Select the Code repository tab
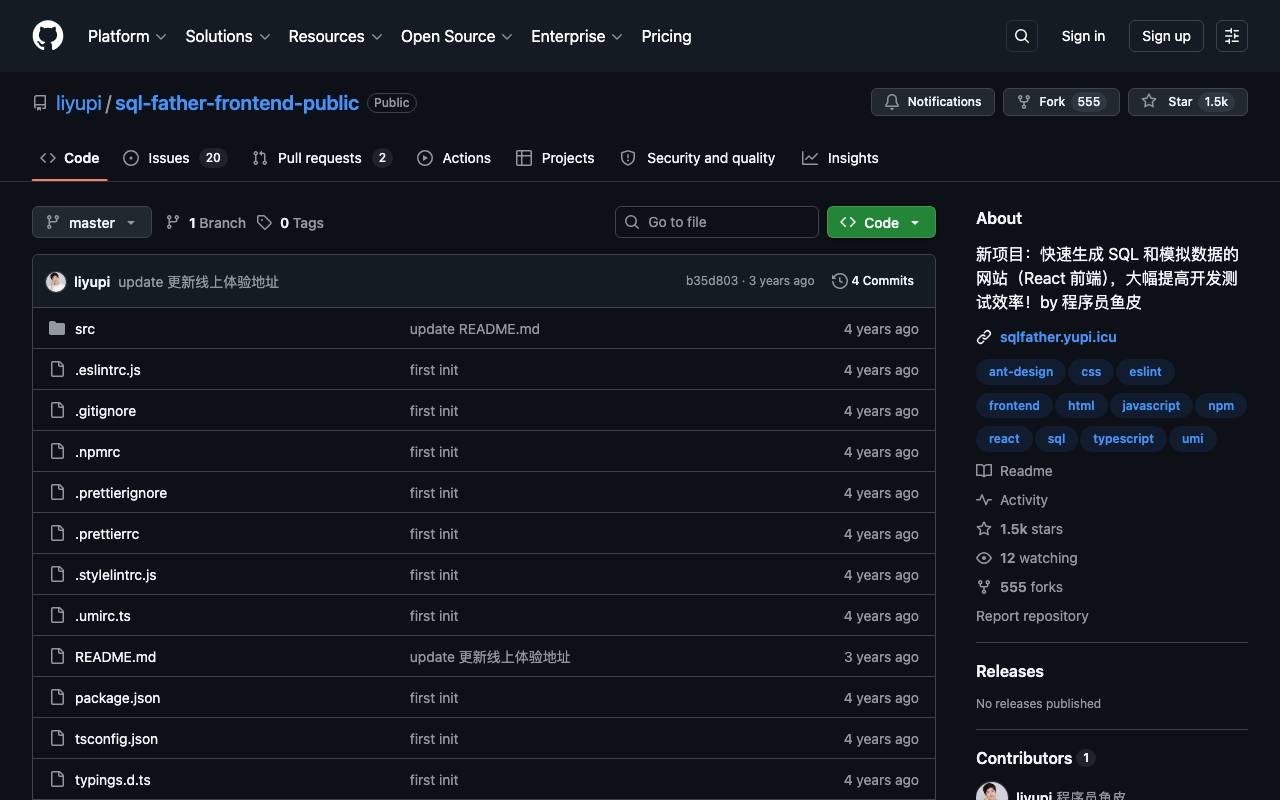The height and width of the screenshot is (800, 1280). coord(70,158)
